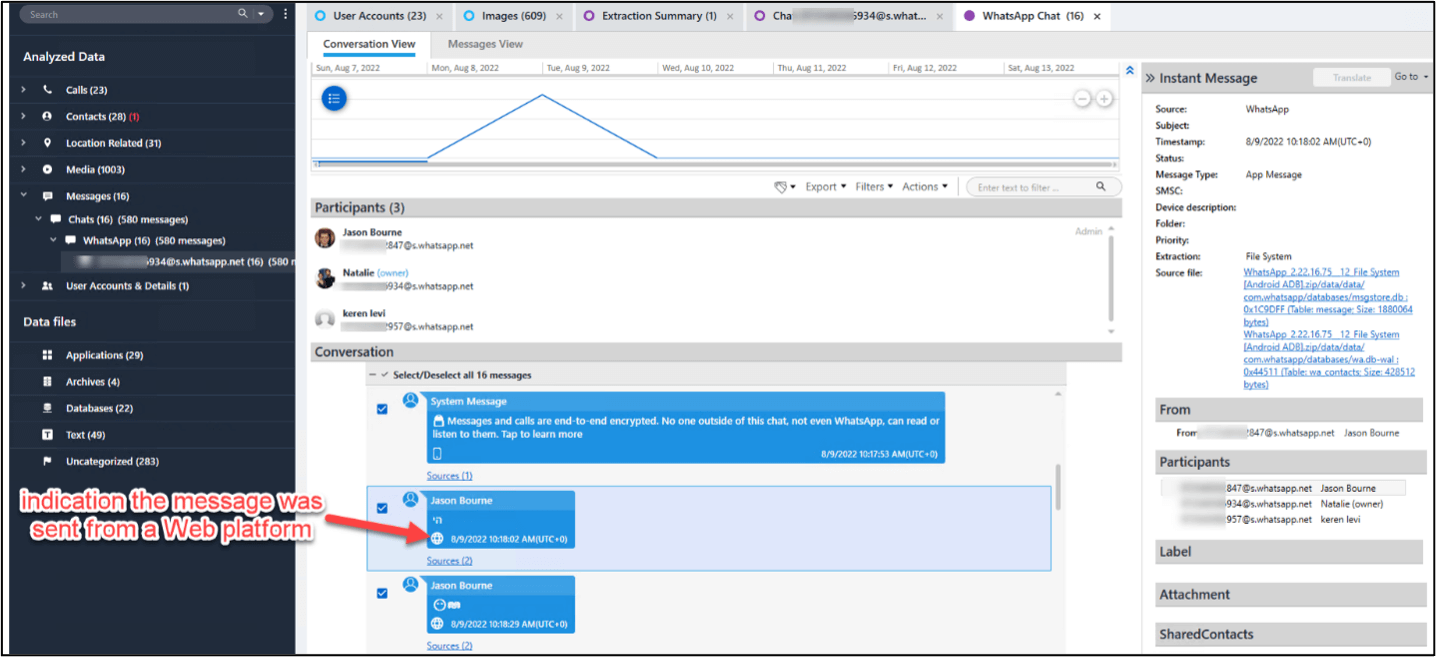Toggle checkbox for 10:18:02 Jason Bourne message
This screenshot has width=1439, height=660.
click(x=382, y=508)
